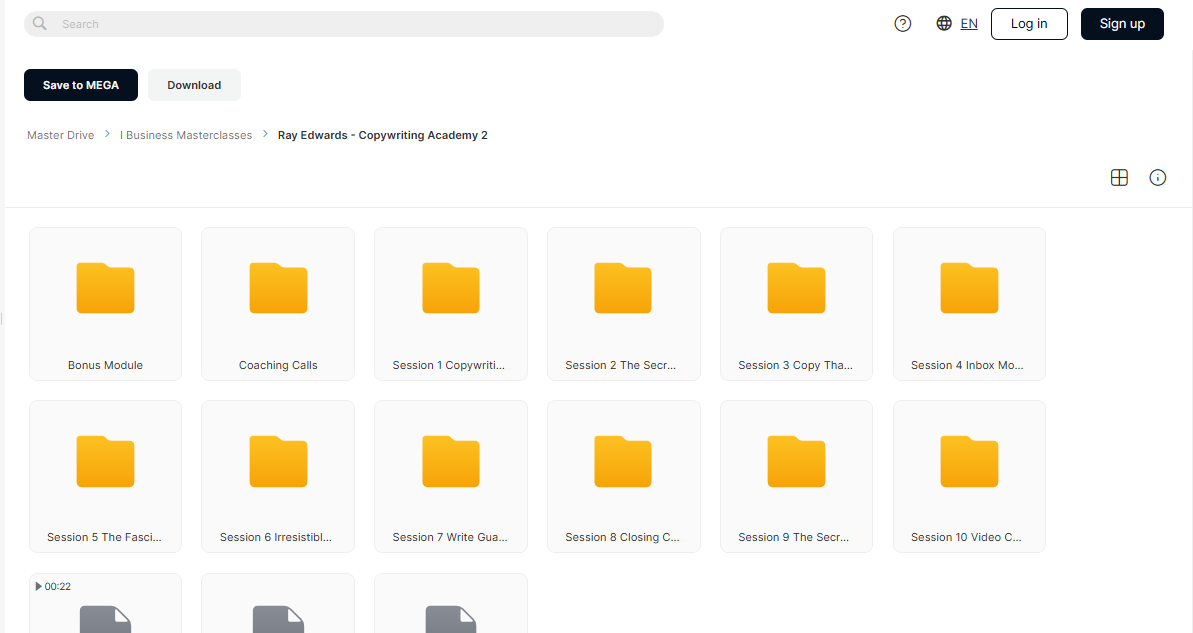Go to Master Drive breadcrumb
1193x633 pixels.
click(x=61, y=135)
